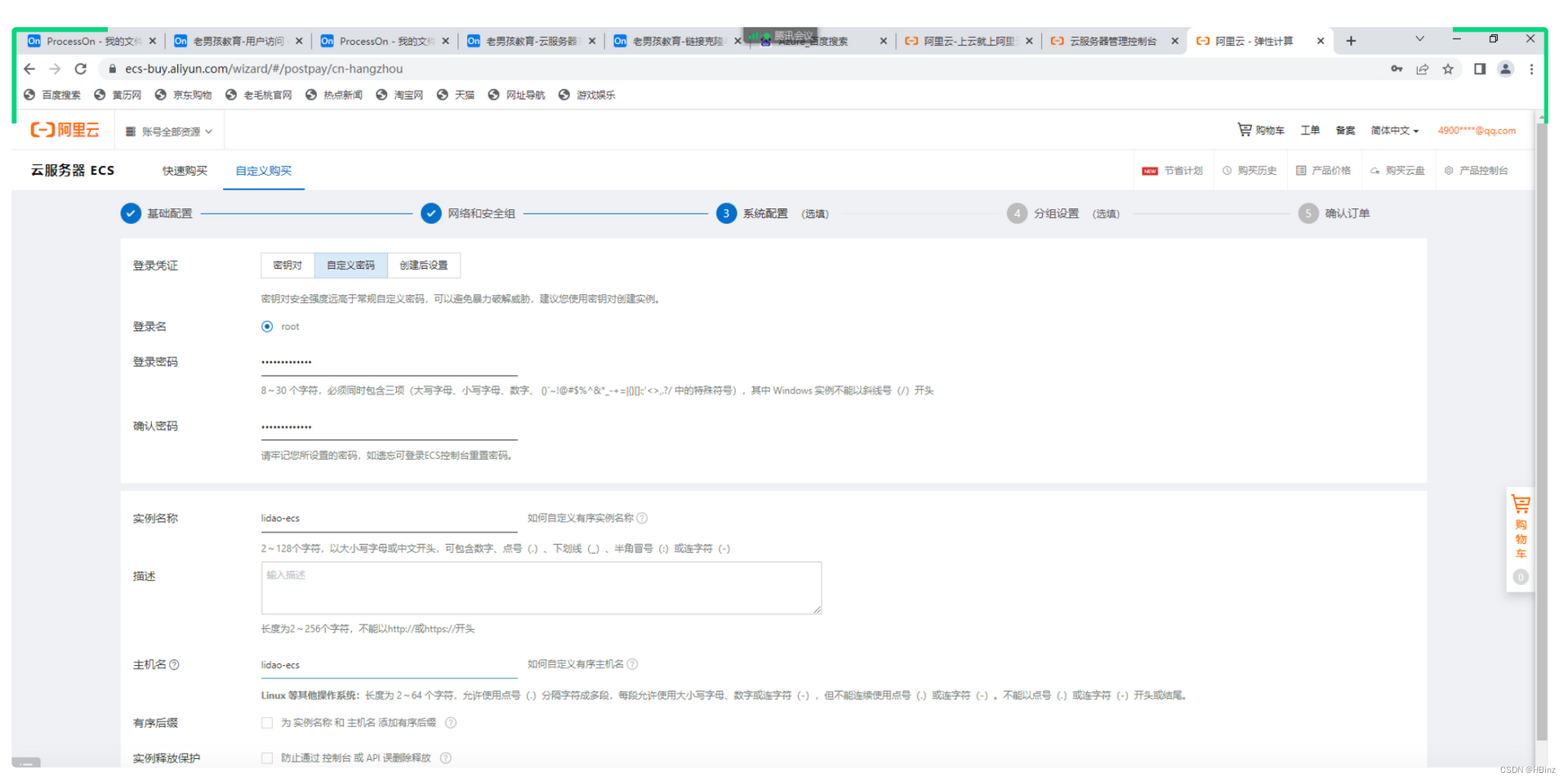Click the 实例名称 field with lidao-ecs
The height and width of the screenshot is (781, 1568).
(389, 519)
